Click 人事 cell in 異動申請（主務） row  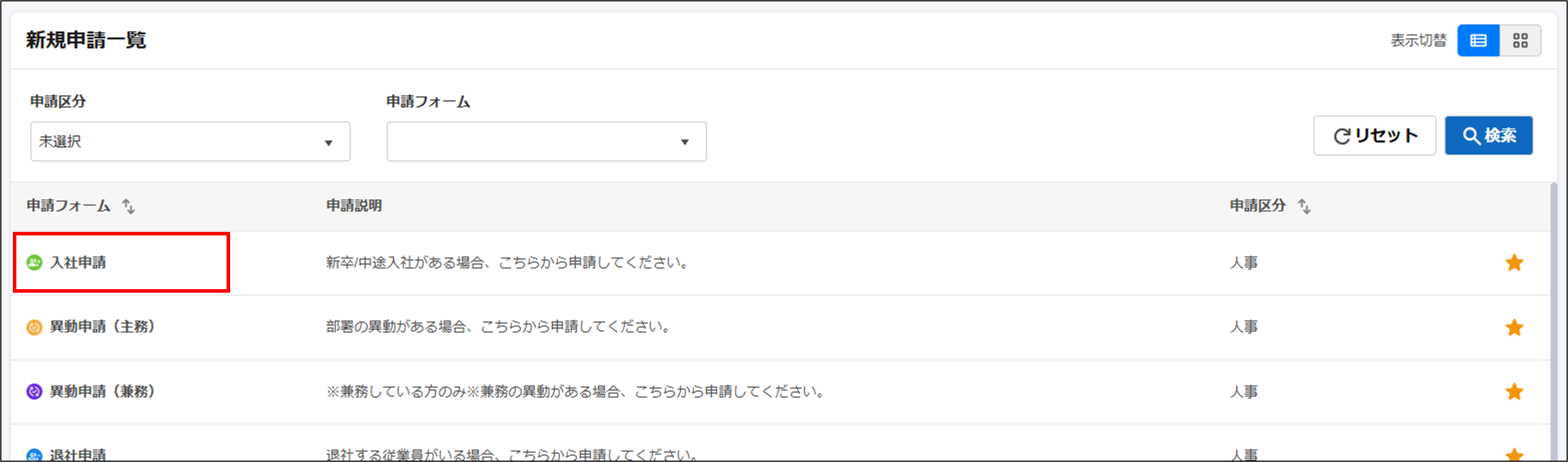pos(1244,327)
